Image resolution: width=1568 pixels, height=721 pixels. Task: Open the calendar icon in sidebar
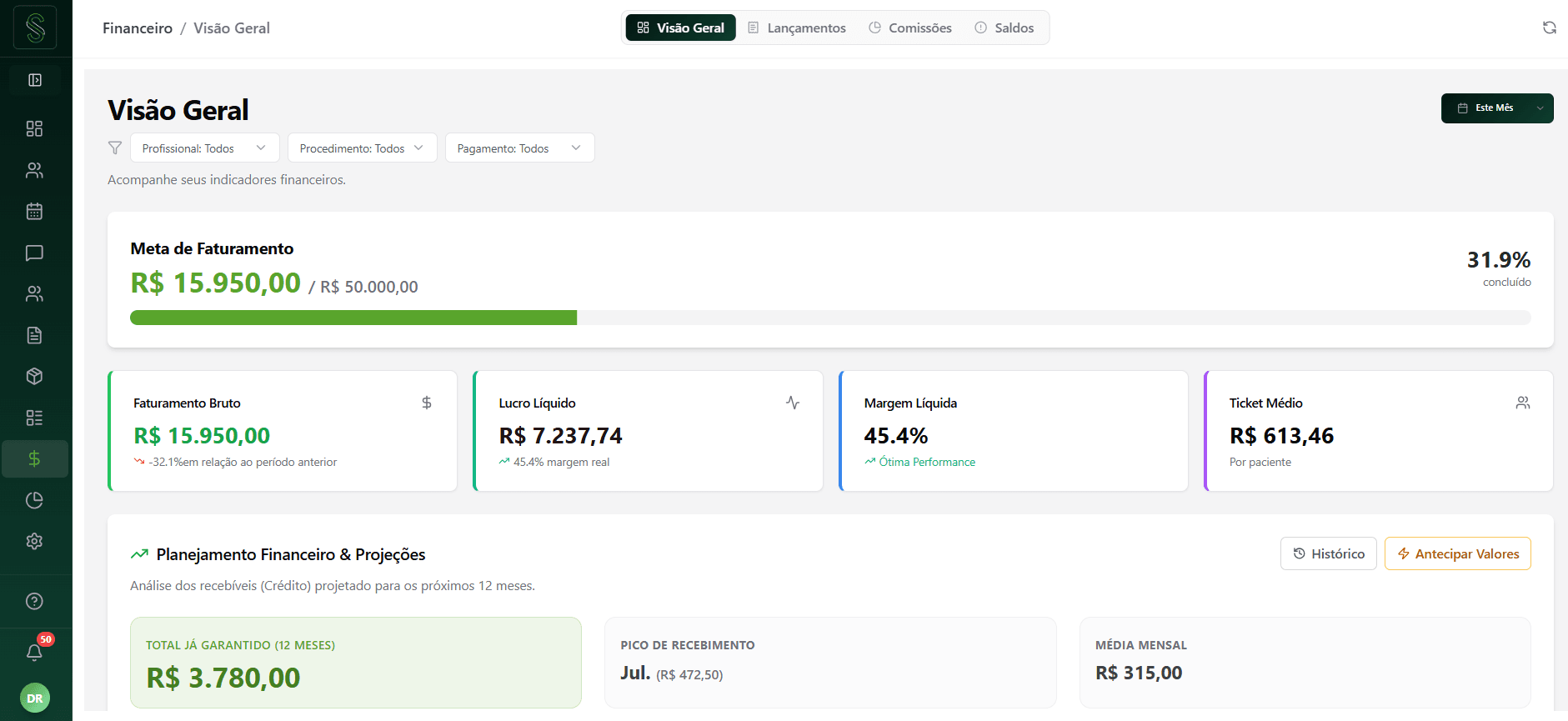pyautogui.click(x=34, y=211)
